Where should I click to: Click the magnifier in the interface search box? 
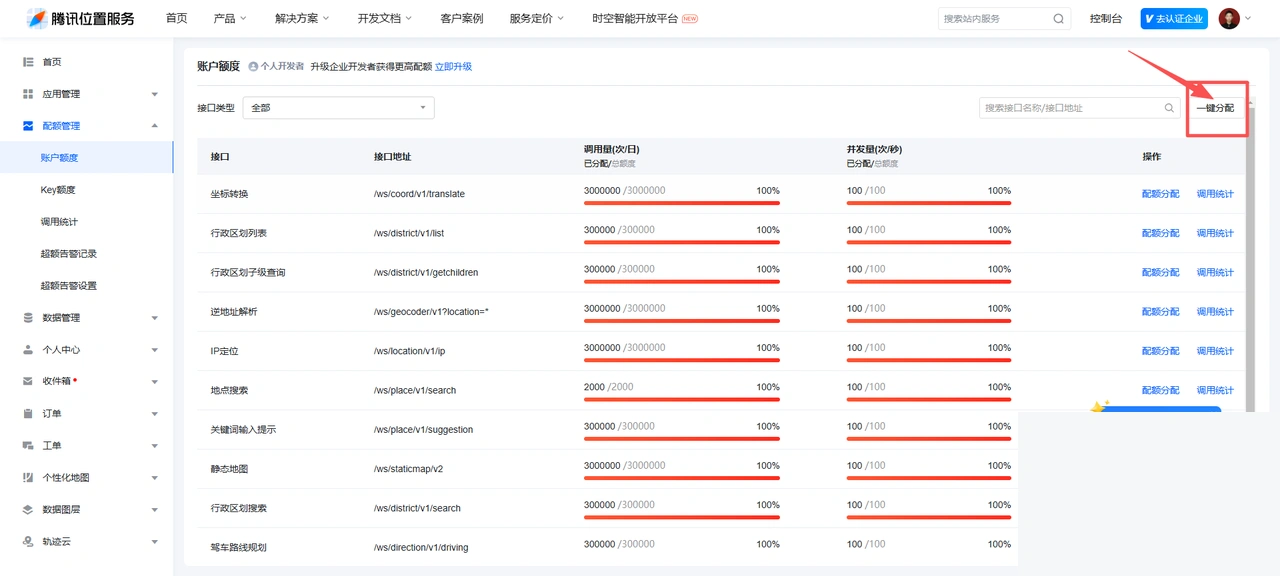1169,108
